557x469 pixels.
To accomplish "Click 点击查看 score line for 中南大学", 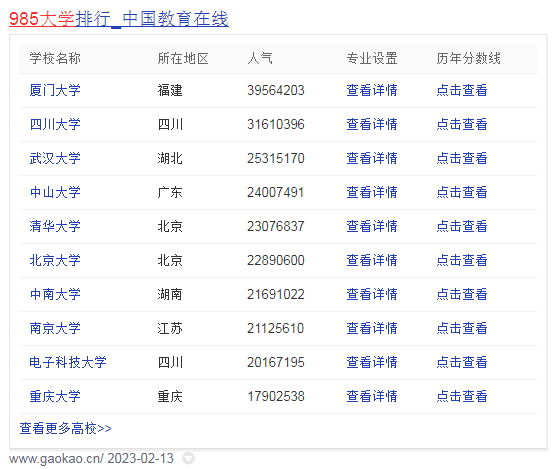I will 462,294.
